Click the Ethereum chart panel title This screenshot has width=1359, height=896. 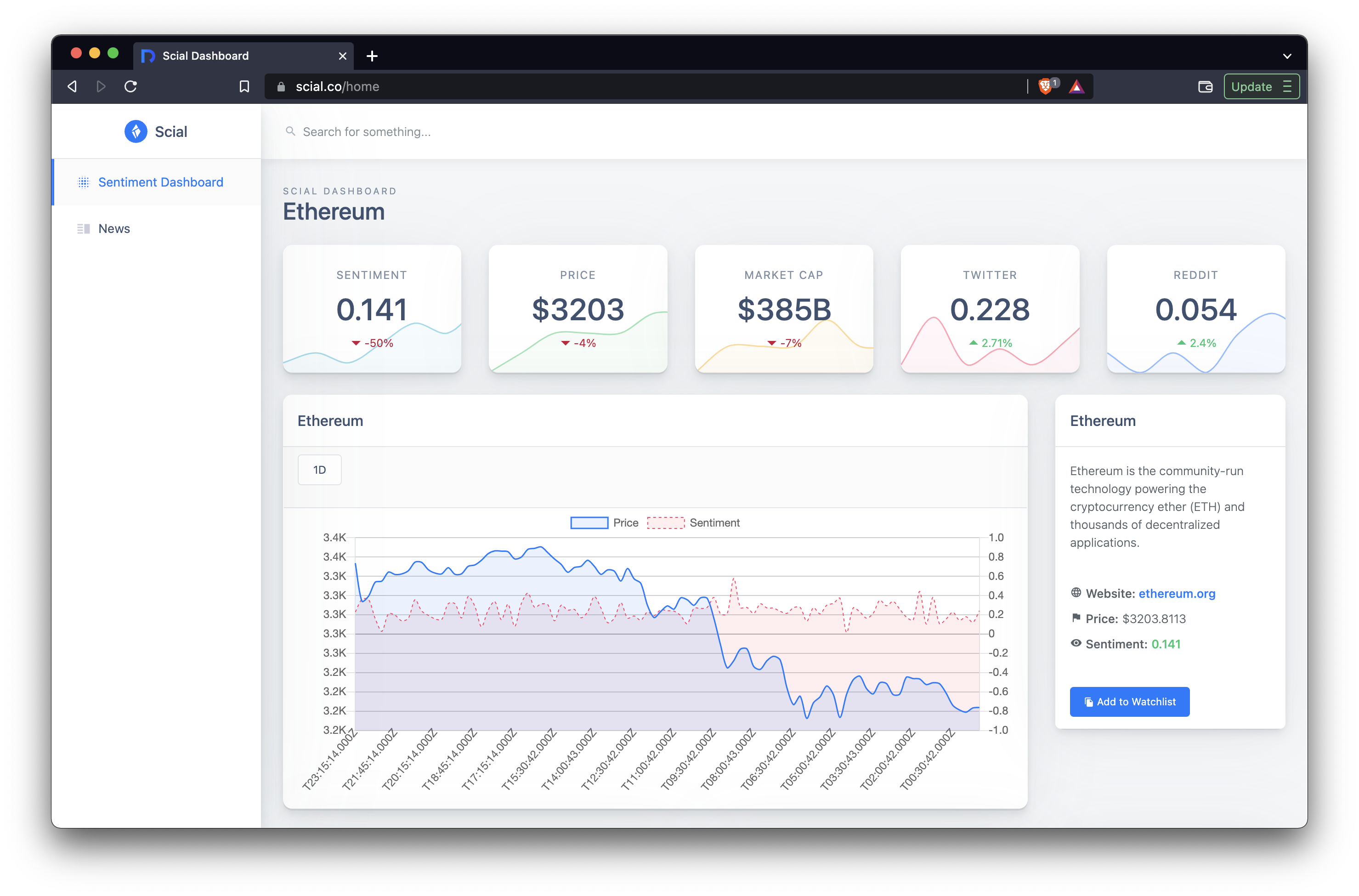click(x=330, y=420)
